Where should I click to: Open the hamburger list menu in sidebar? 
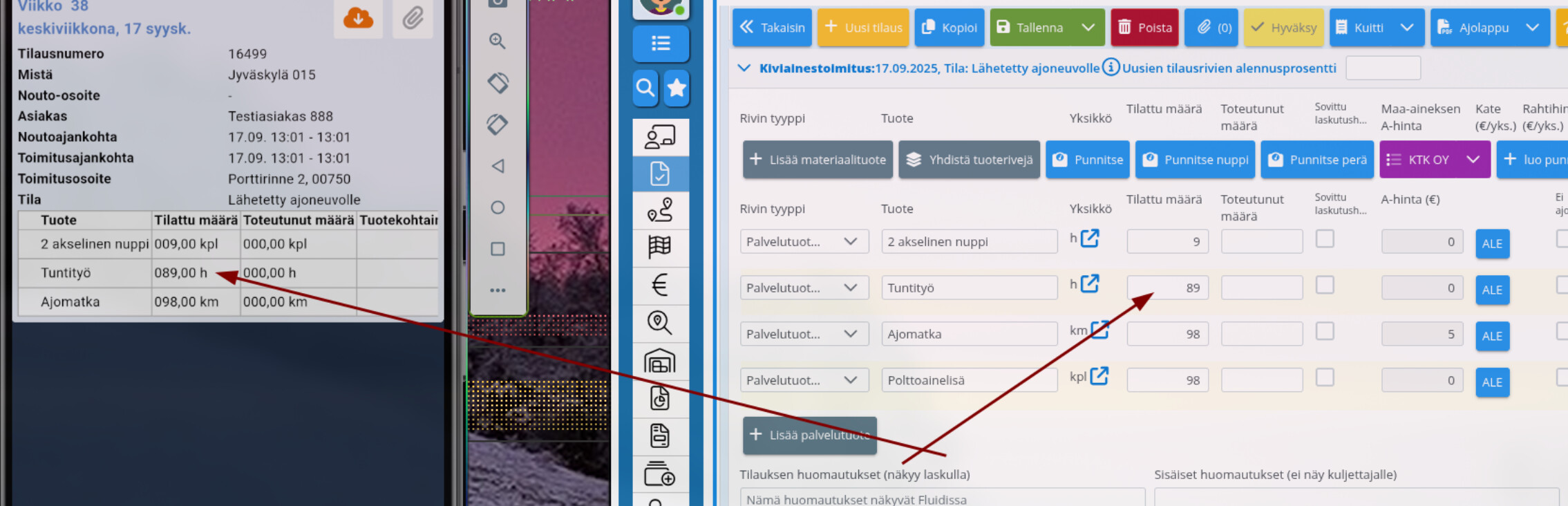[x=661, y=44]
